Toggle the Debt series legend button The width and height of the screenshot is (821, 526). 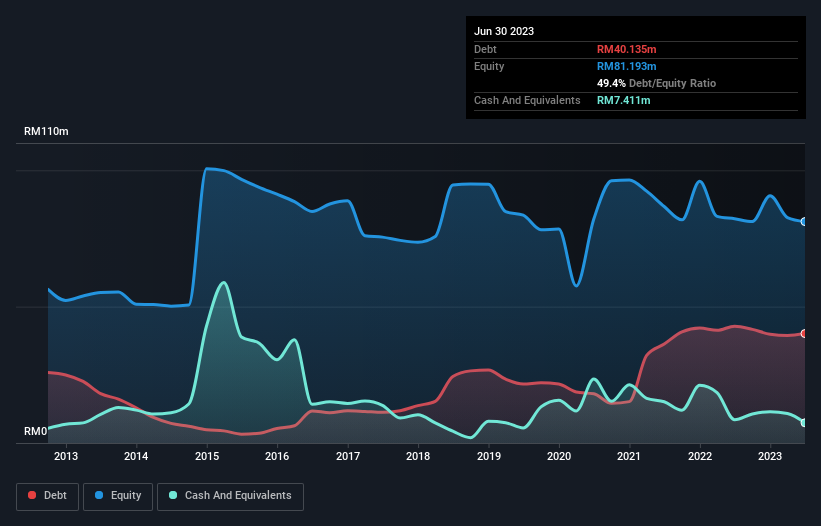click(x=48, y=496)
